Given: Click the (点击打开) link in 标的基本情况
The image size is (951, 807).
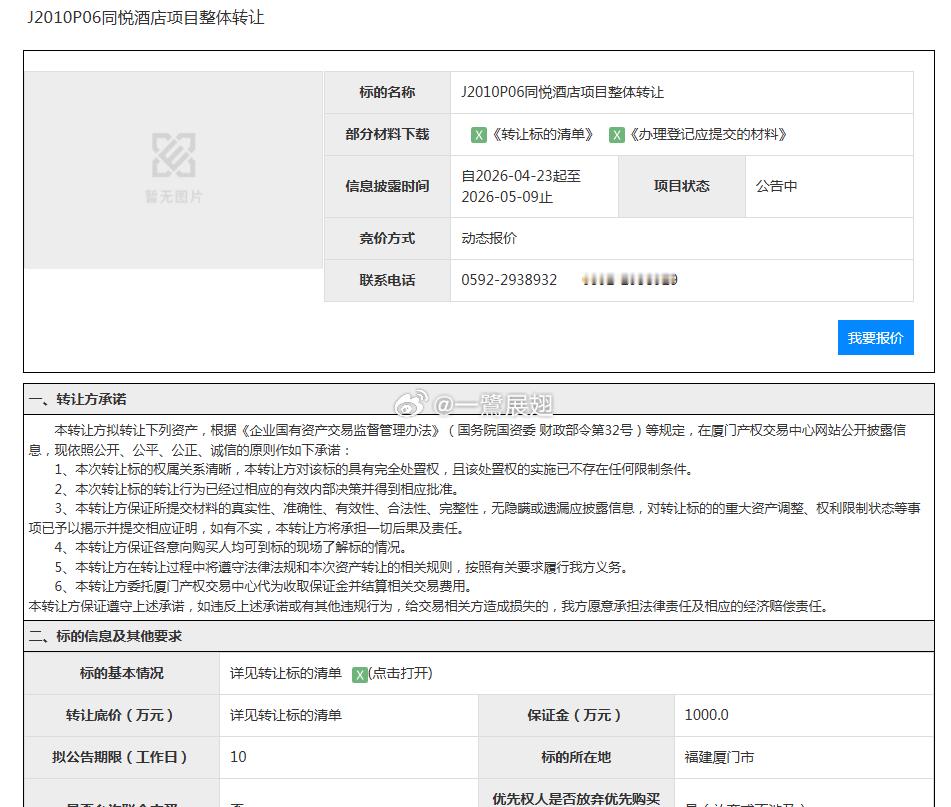Looking at the screenshot, I should (x=398, y=673).
